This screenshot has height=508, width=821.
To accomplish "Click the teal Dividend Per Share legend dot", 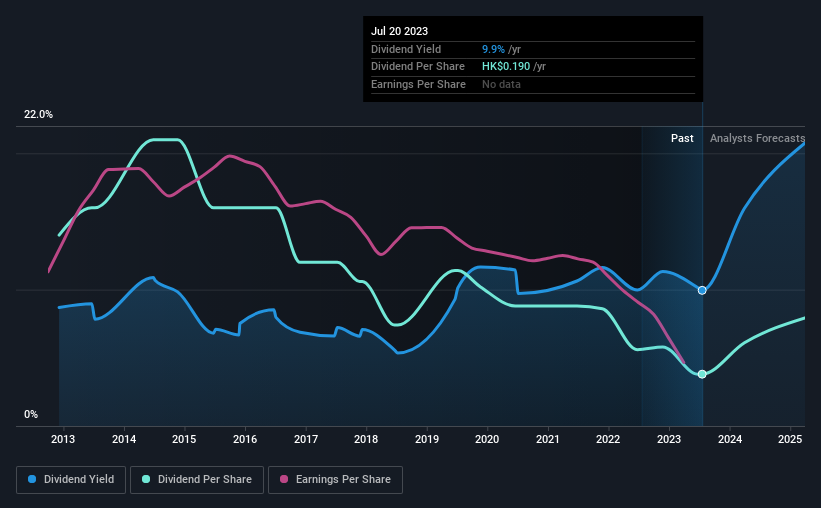I will (146, 479).
